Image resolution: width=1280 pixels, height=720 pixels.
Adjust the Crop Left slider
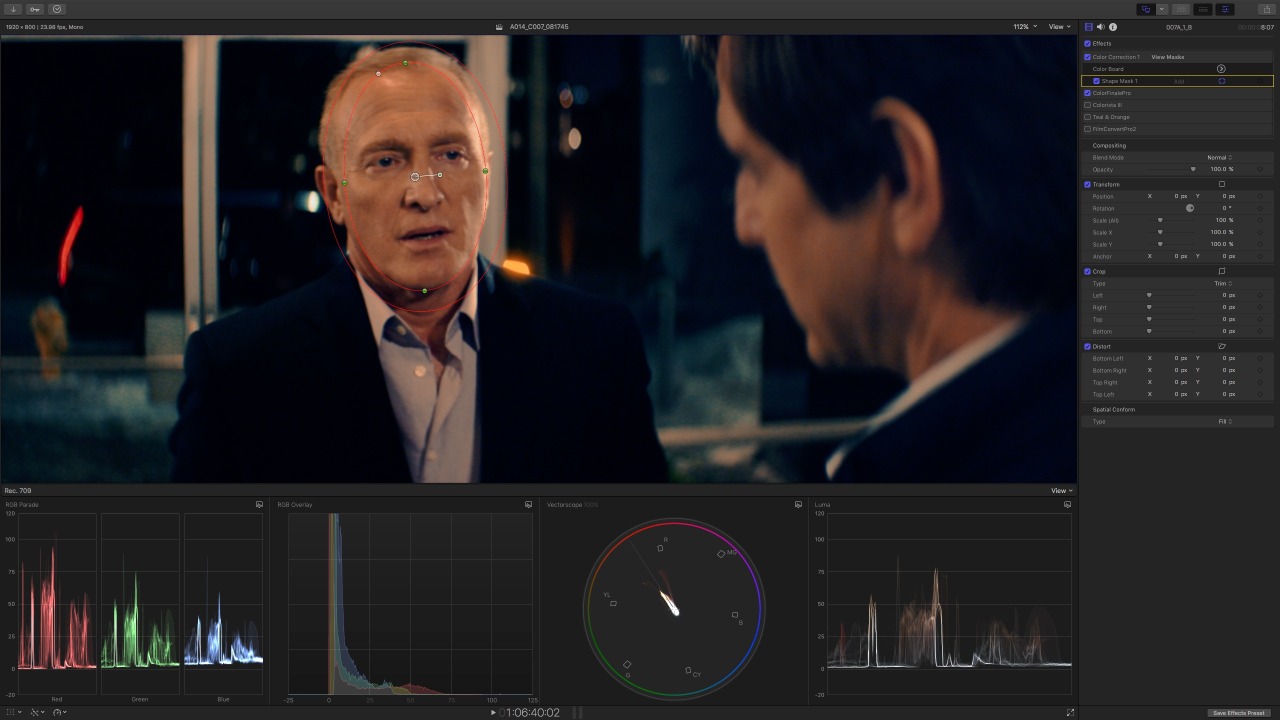pyautogui.click(x=1149, y=295)
